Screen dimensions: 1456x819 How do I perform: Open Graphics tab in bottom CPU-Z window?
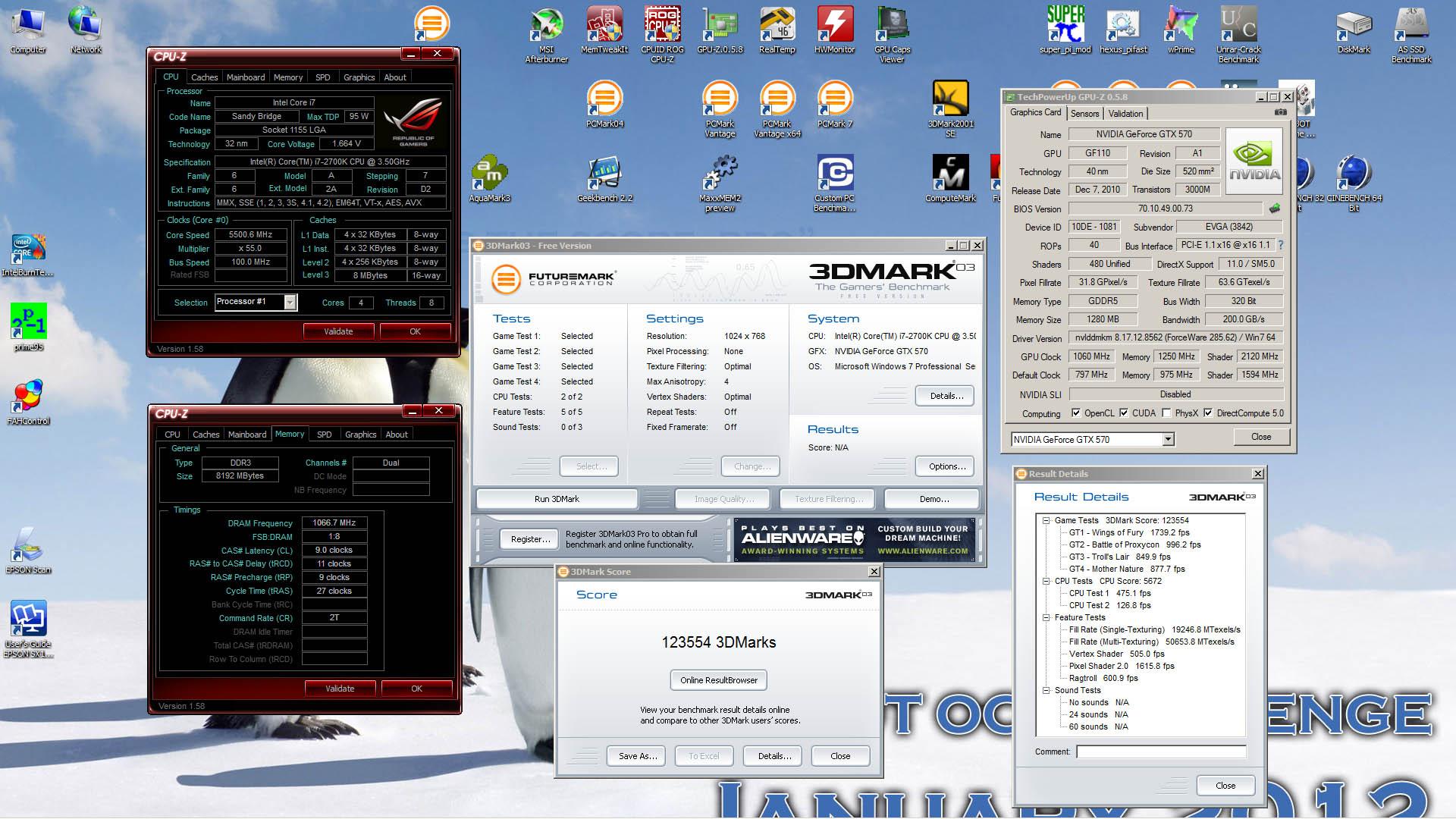tap(360, 435)
